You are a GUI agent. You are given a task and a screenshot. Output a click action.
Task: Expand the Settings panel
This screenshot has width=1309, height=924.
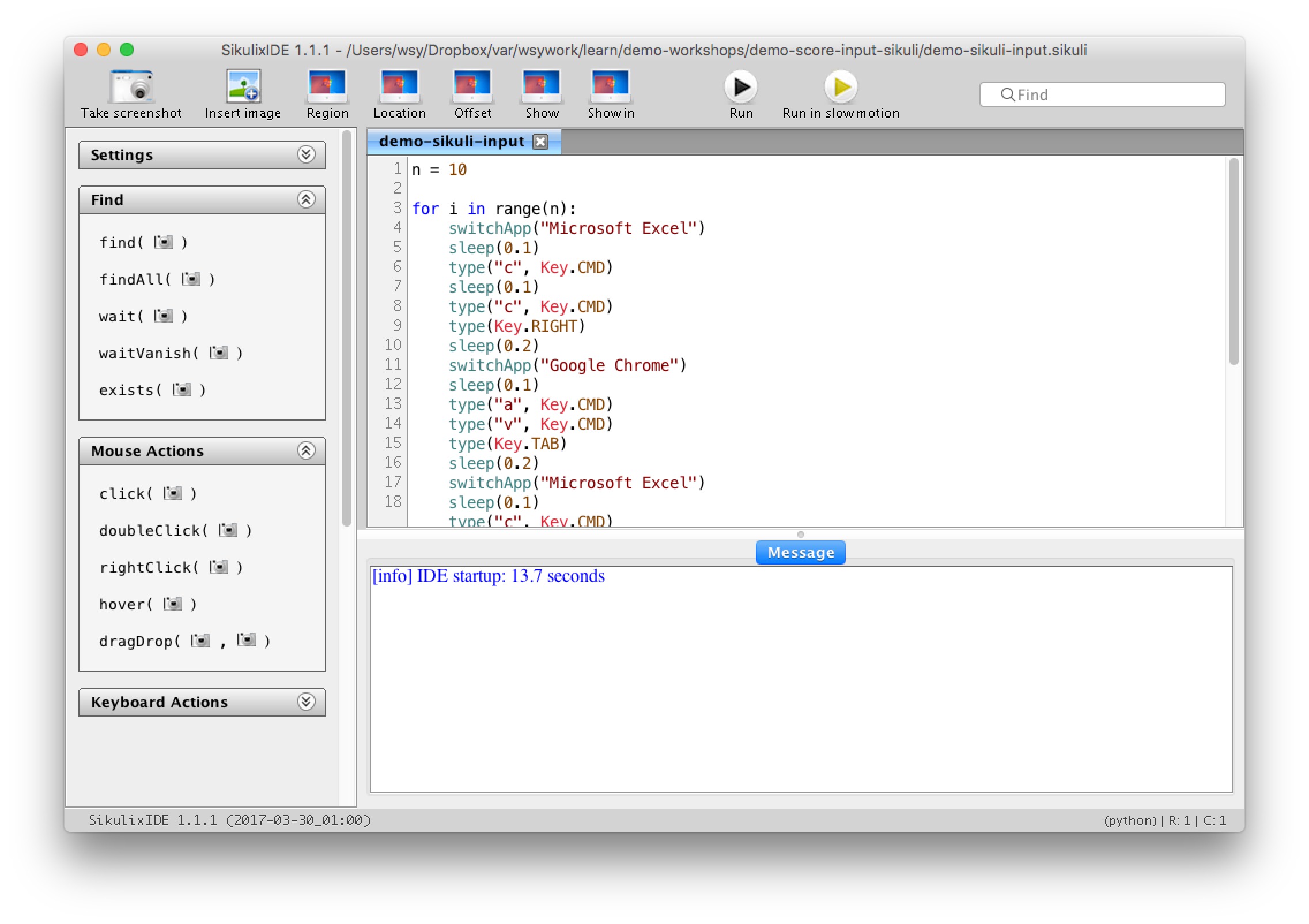pos(306,154)
